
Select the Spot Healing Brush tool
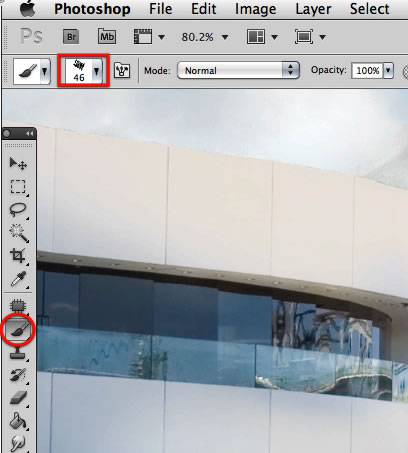coord(18,306)
